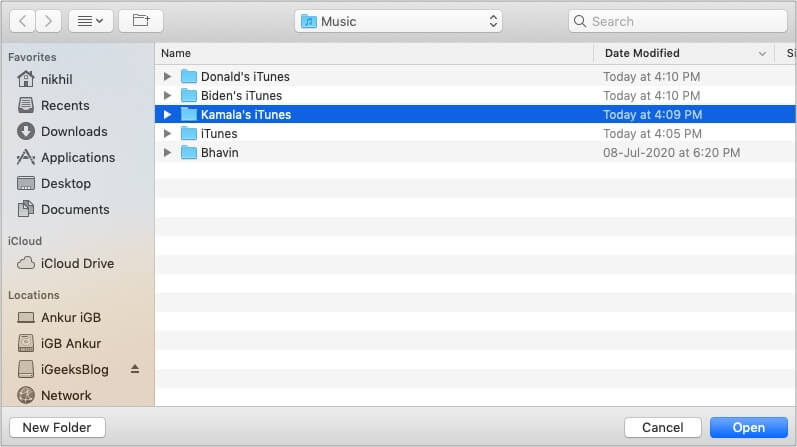Click the Applications sidebar icon
The height and width of the screenshot is (447, 797).
point(26,157)
